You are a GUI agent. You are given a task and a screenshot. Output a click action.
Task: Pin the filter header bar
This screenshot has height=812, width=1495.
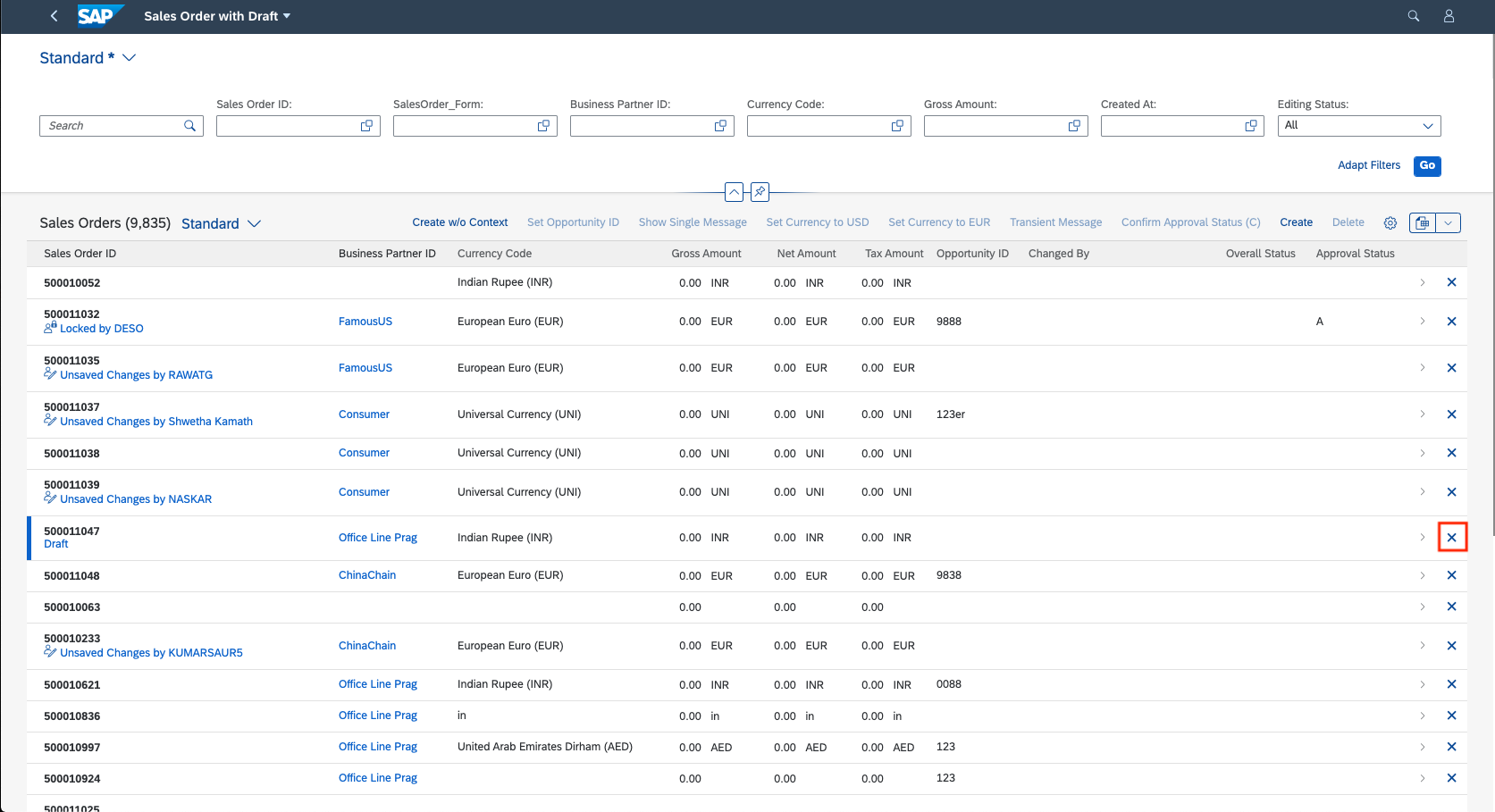[x=760, y=192]
